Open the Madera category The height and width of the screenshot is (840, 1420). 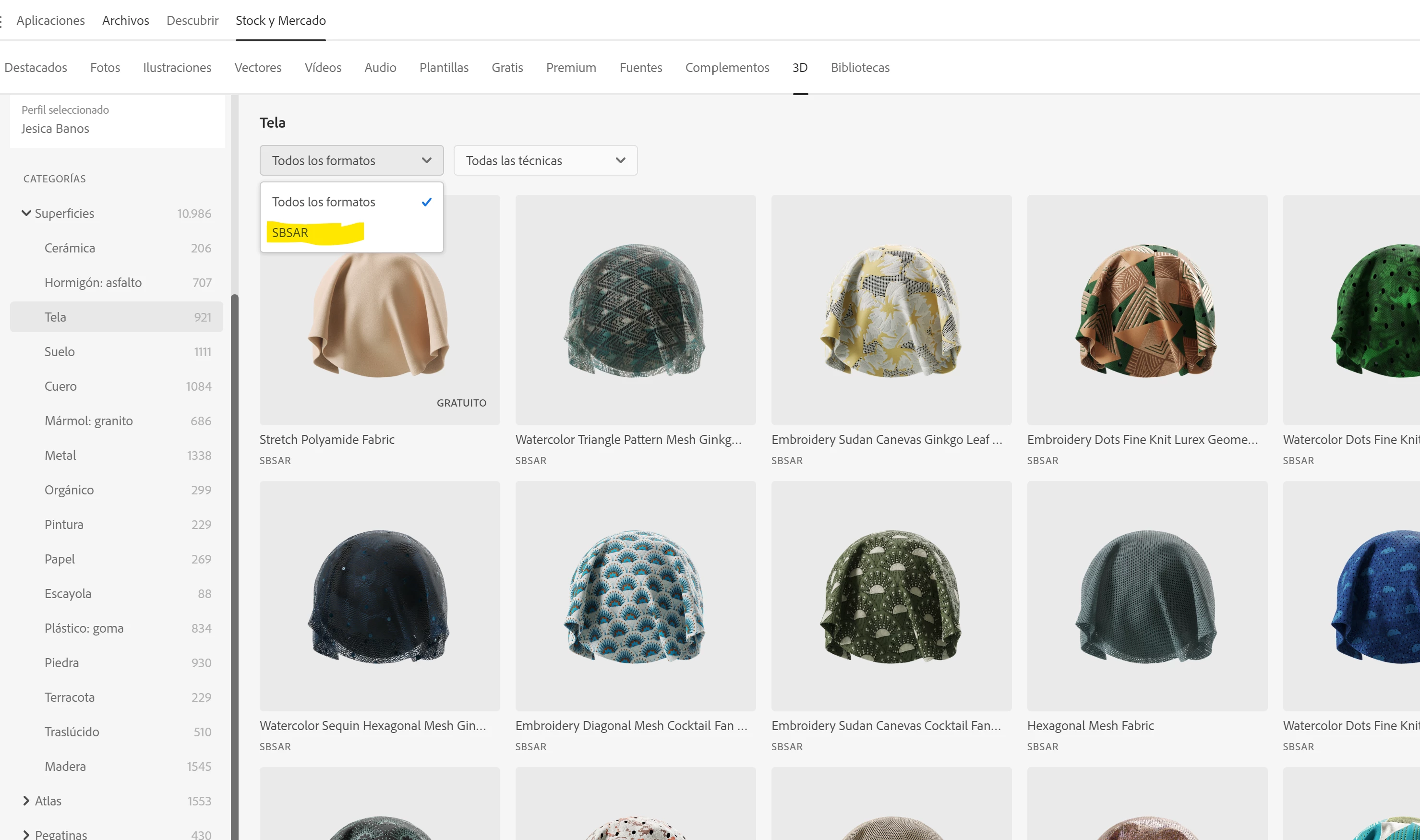point(65,766)
